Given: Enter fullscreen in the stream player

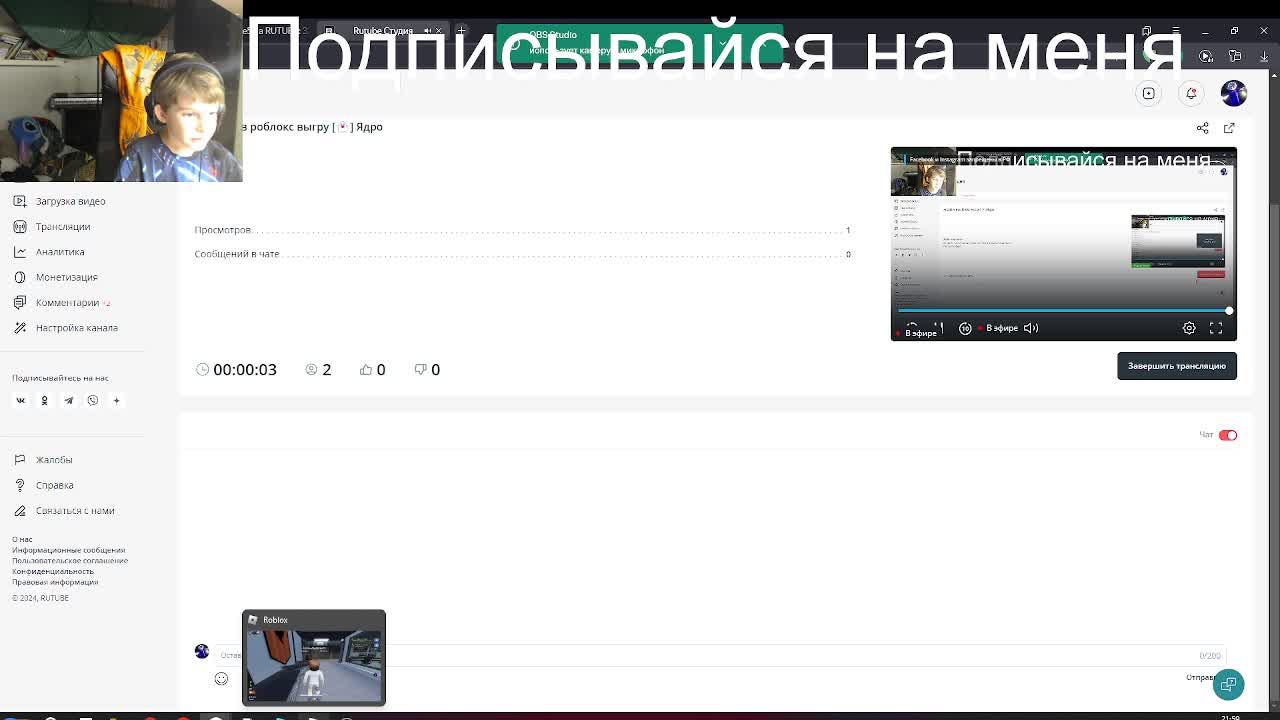Looking at the screenshot, I should click(x=1216, y=328).
